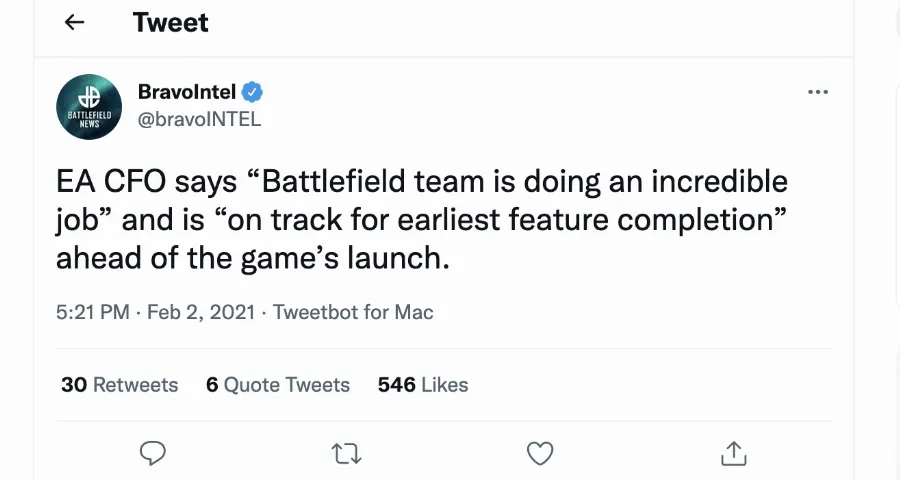Reply to the tweet via speech bubble icon
The height and width of the screenshot is (480, 900).
pos(153,453)
